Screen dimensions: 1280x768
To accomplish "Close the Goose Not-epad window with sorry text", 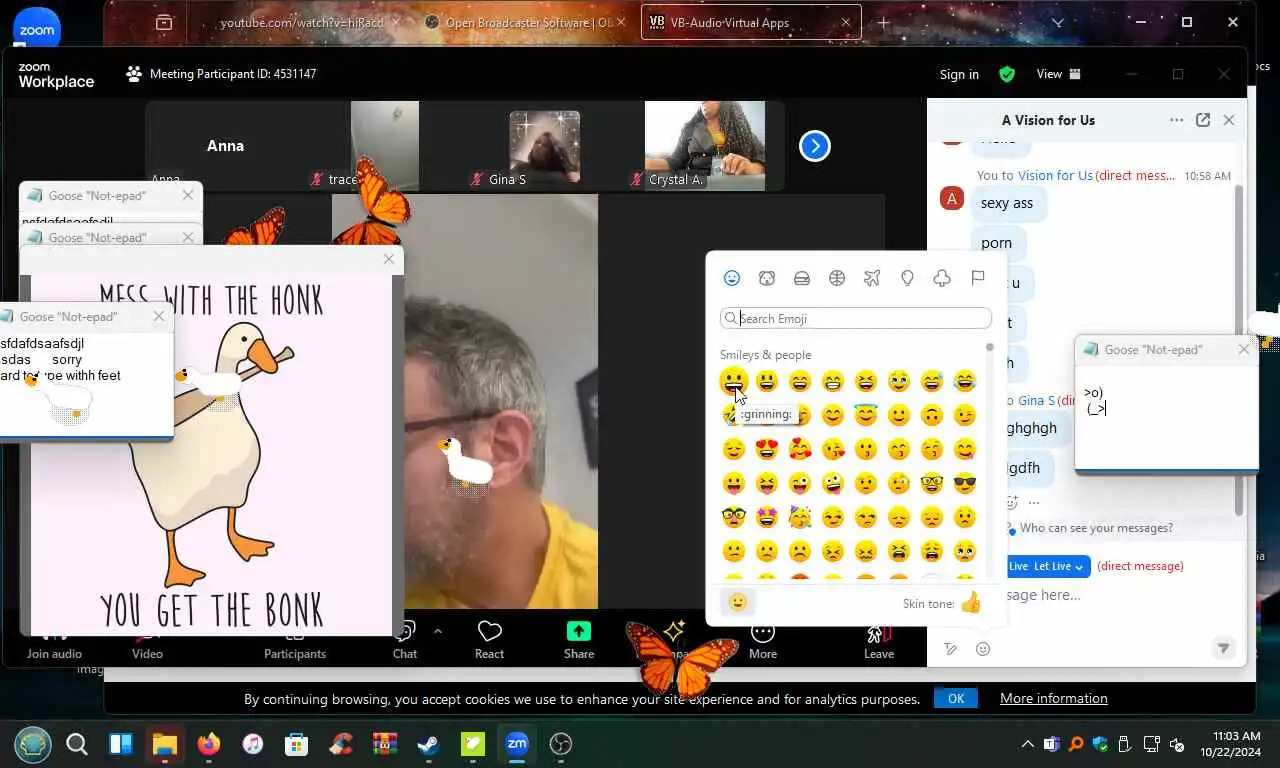I will 159,316.
